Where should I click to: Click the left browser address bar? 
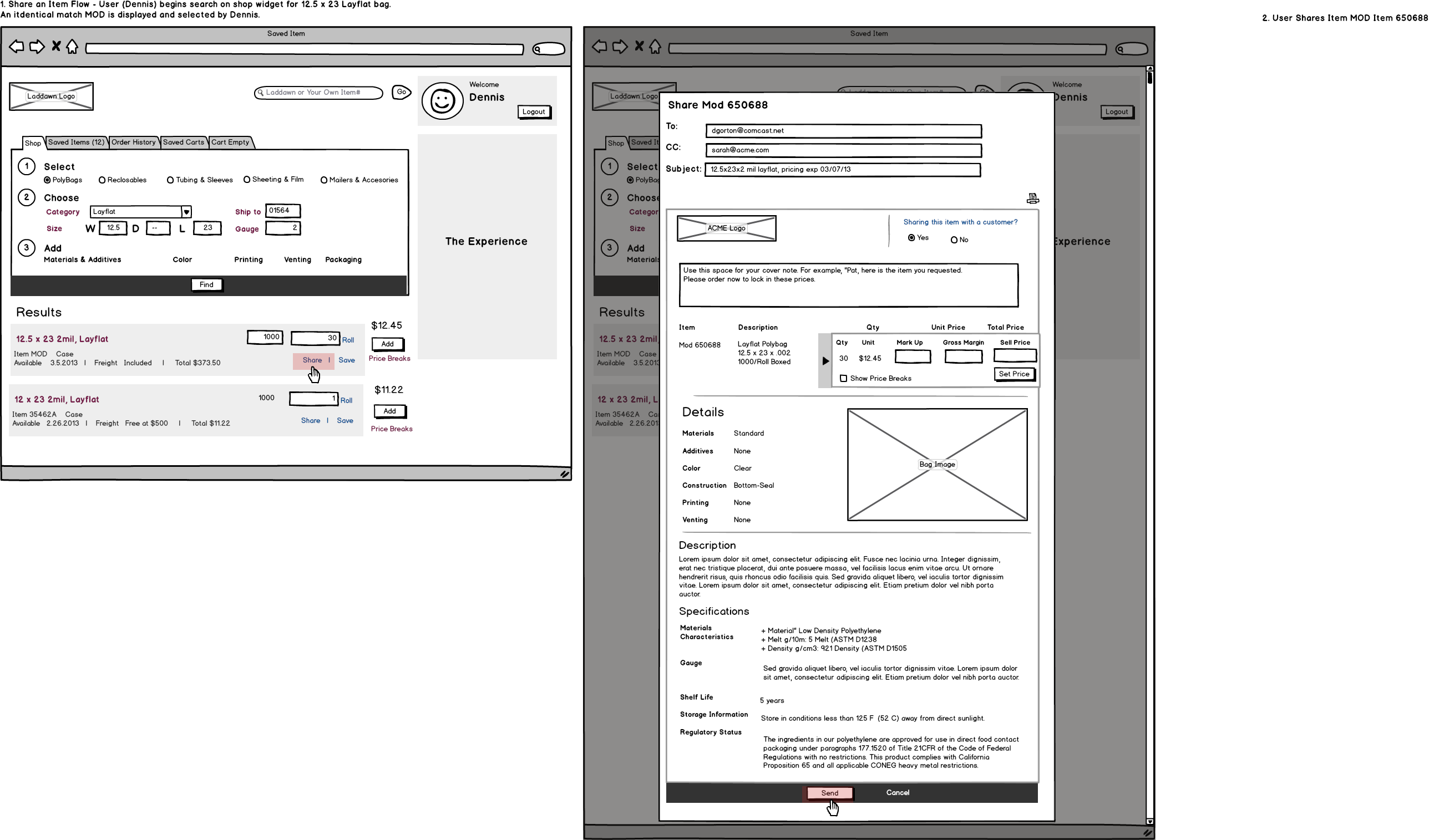305,49
